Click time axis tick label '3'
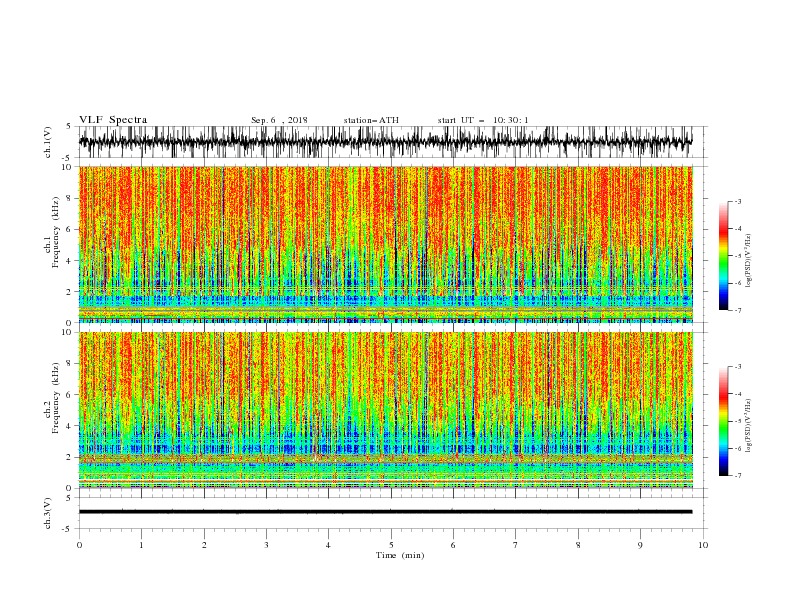792x612 pixels. [266, 545]
